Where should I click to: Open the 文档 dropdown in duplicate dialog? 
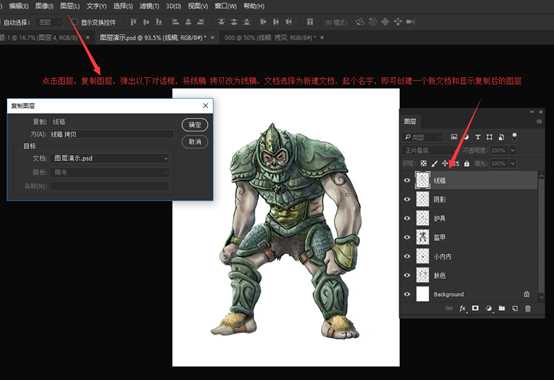coord(111,158)
